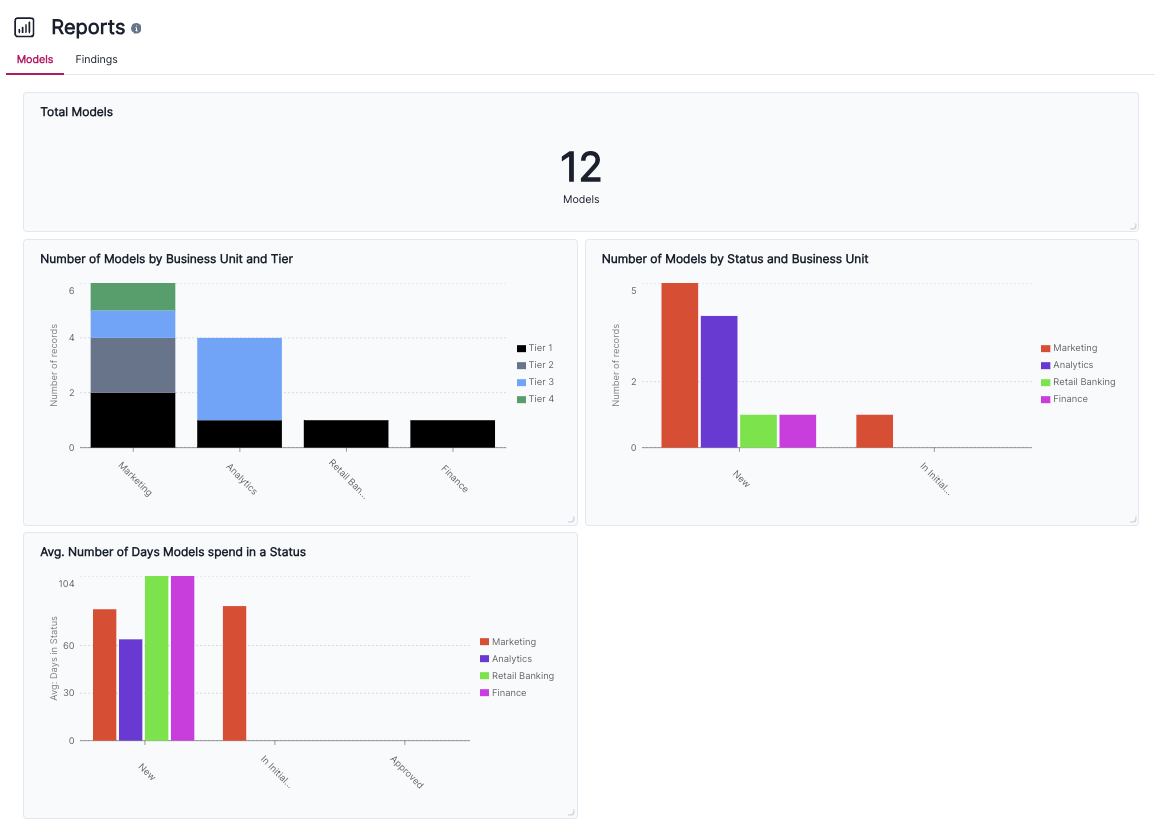The width and height of the screenshot is (1155, 838).
Task: Expand the 'Retail Ban...' axis label
Action: pos(347,479)
